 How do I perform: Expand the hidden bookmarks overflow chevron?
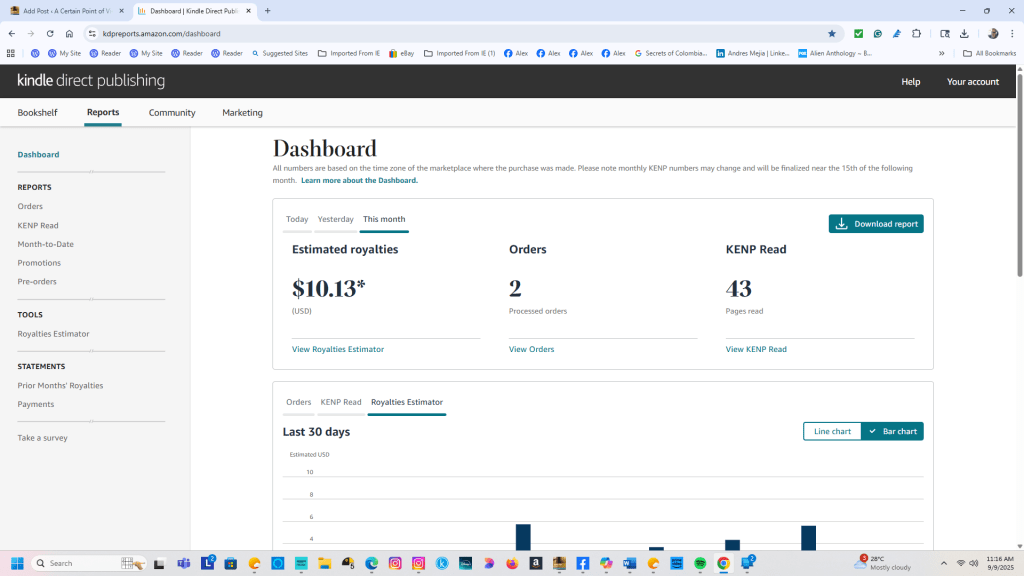point(941,53)
